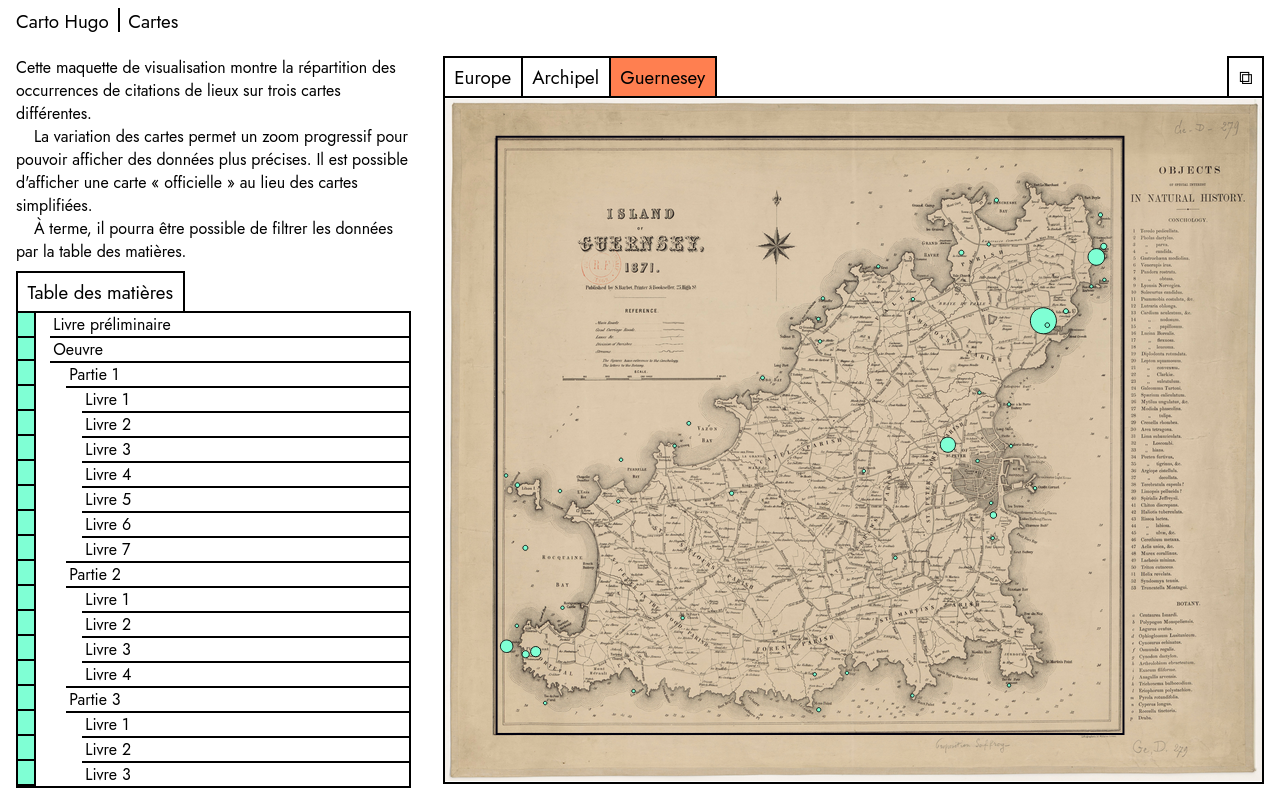The width and height of the screenshot is (1280, 800).
Task: Select Livre 2 under Partie 1
Action: point(246,424)
